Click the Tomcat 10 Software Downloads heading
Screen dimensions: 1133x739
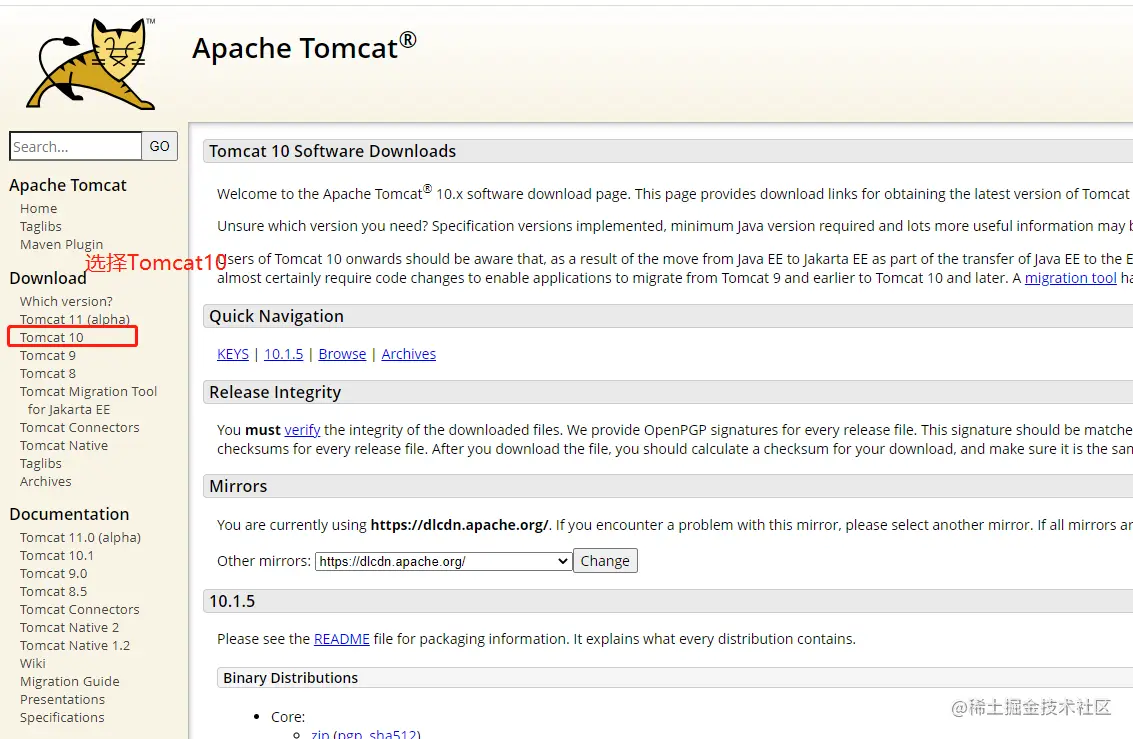(x=332, y=151)
